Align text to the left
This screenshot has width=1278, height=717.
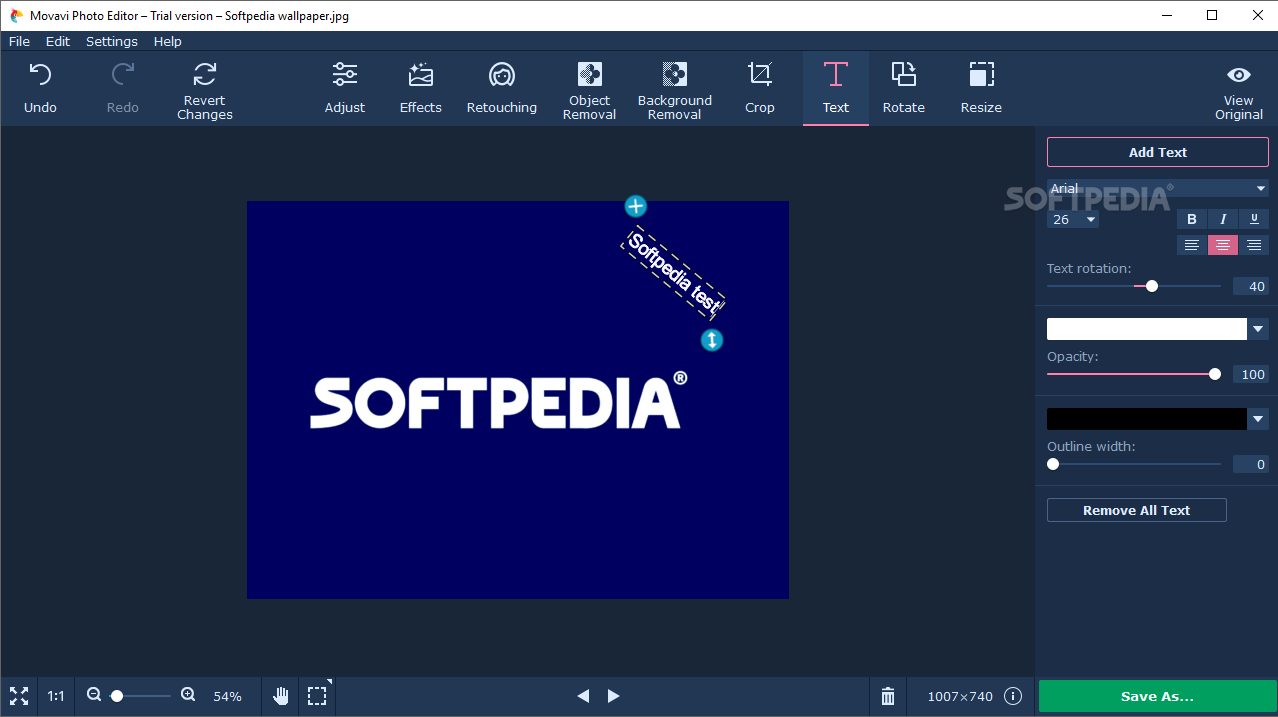1191,245
